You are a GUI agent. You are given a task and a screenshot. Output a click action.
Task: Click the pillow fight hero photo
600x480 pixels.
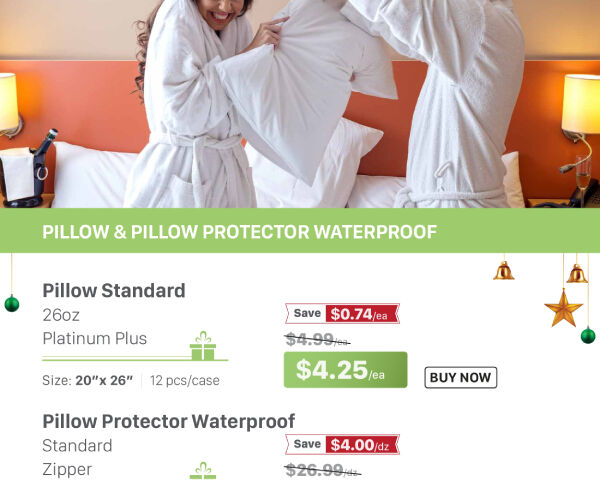300,104
